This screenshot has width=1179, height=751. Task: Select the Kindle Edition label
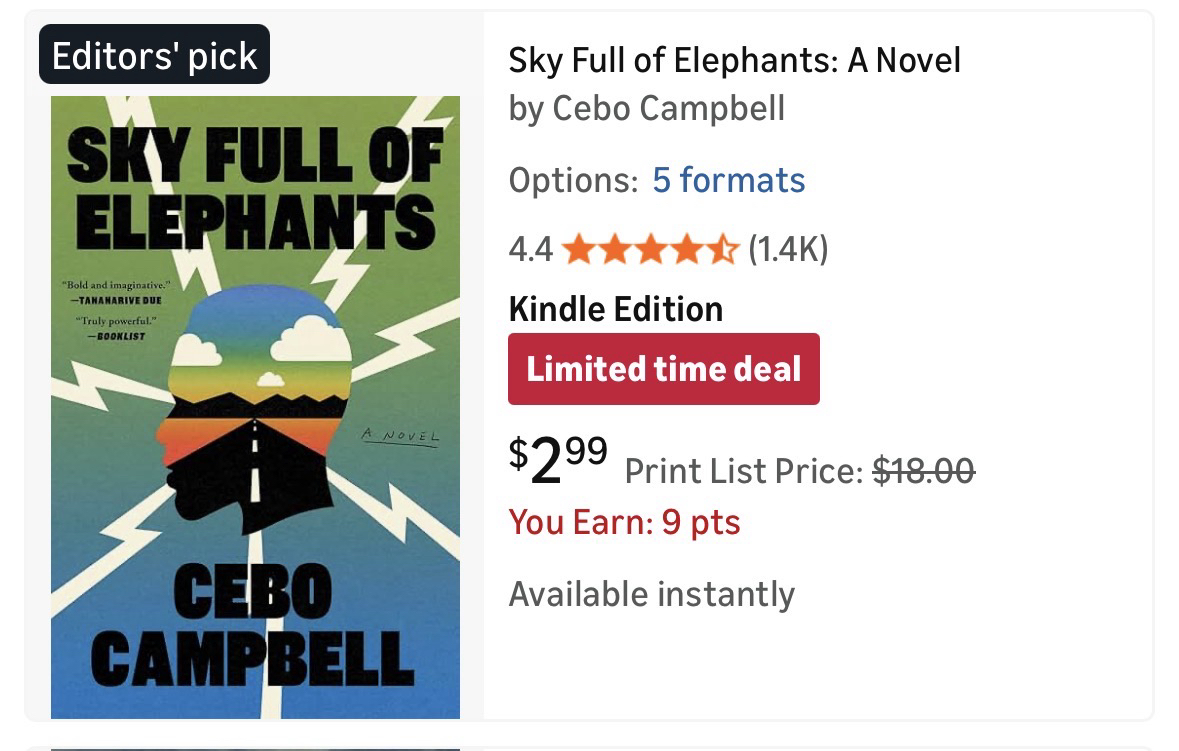(x=615, y=309)
